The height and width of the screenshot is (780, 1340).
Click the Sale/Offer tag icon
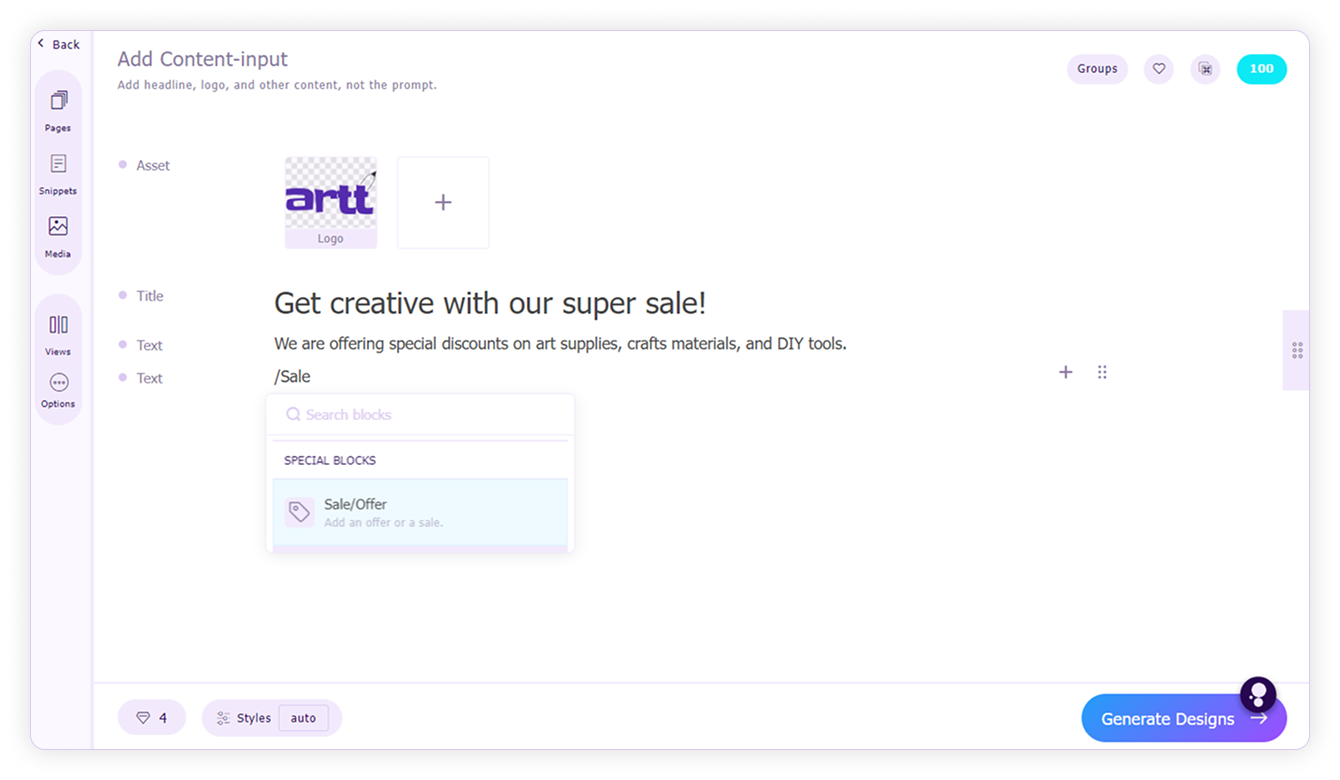click(299, 512)
